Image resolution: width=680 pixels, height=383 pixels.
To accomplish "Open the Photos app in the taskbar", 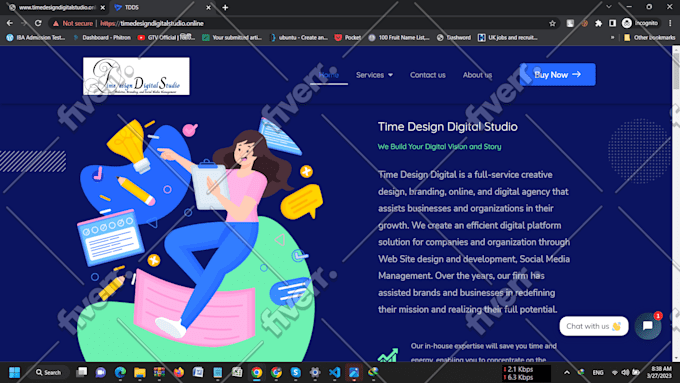I will (354, 373).
